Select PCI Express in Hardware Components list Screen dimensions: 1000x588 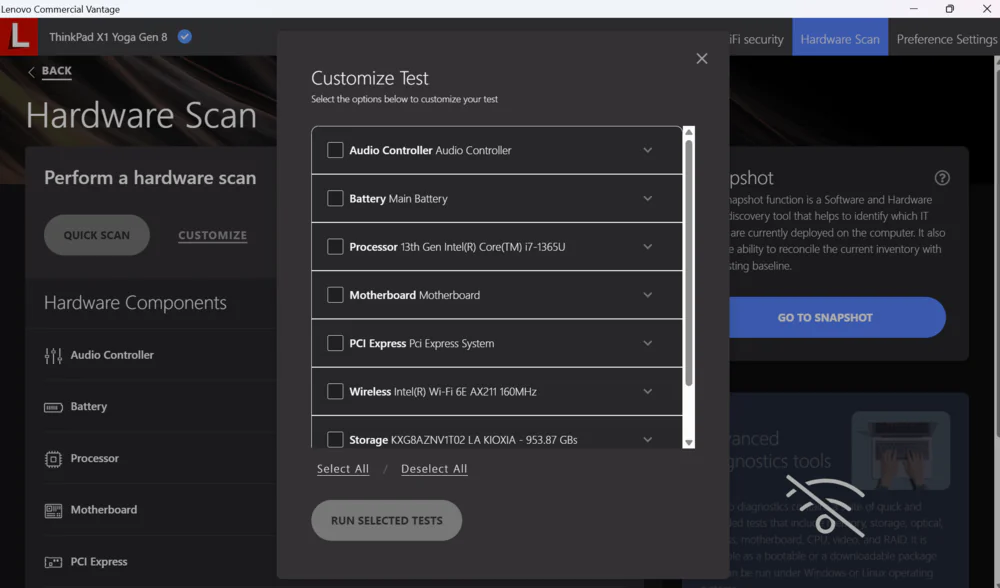pyautogui.click(x=99, y=562)
